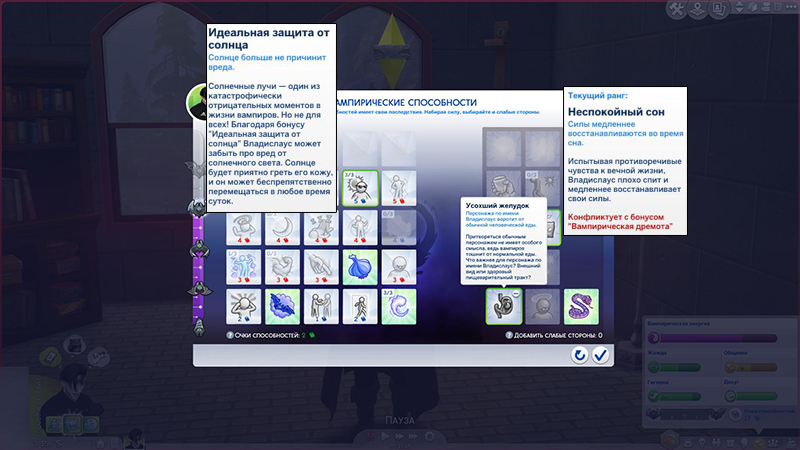800x450 pixels.
Task: Choose the pointing hand power icon
Action: 321,267
